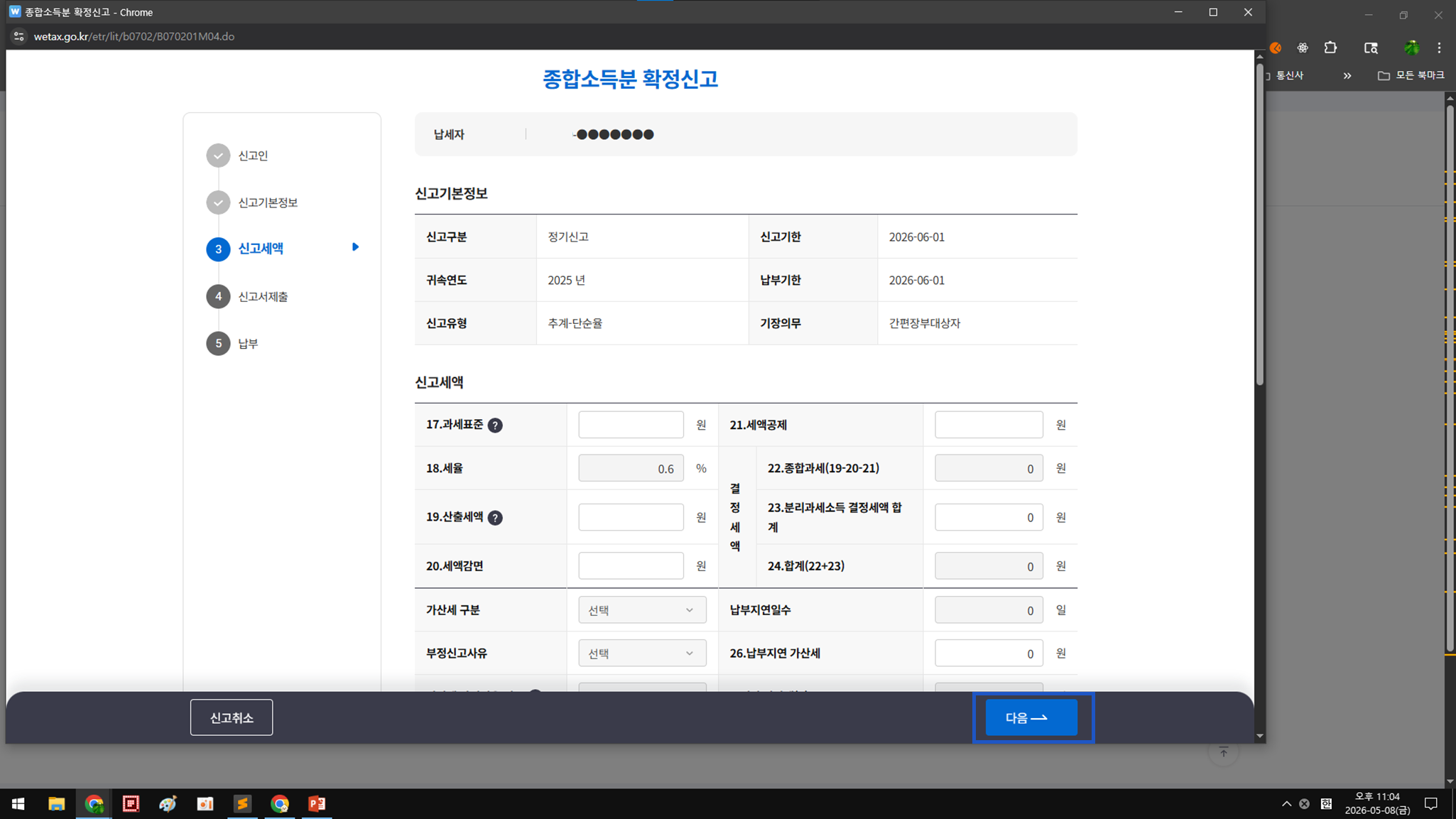Open Sublime Text from the taskbar
Image resolution: width=1456 pixels, height=819 pixels.
tap(242, 803)
